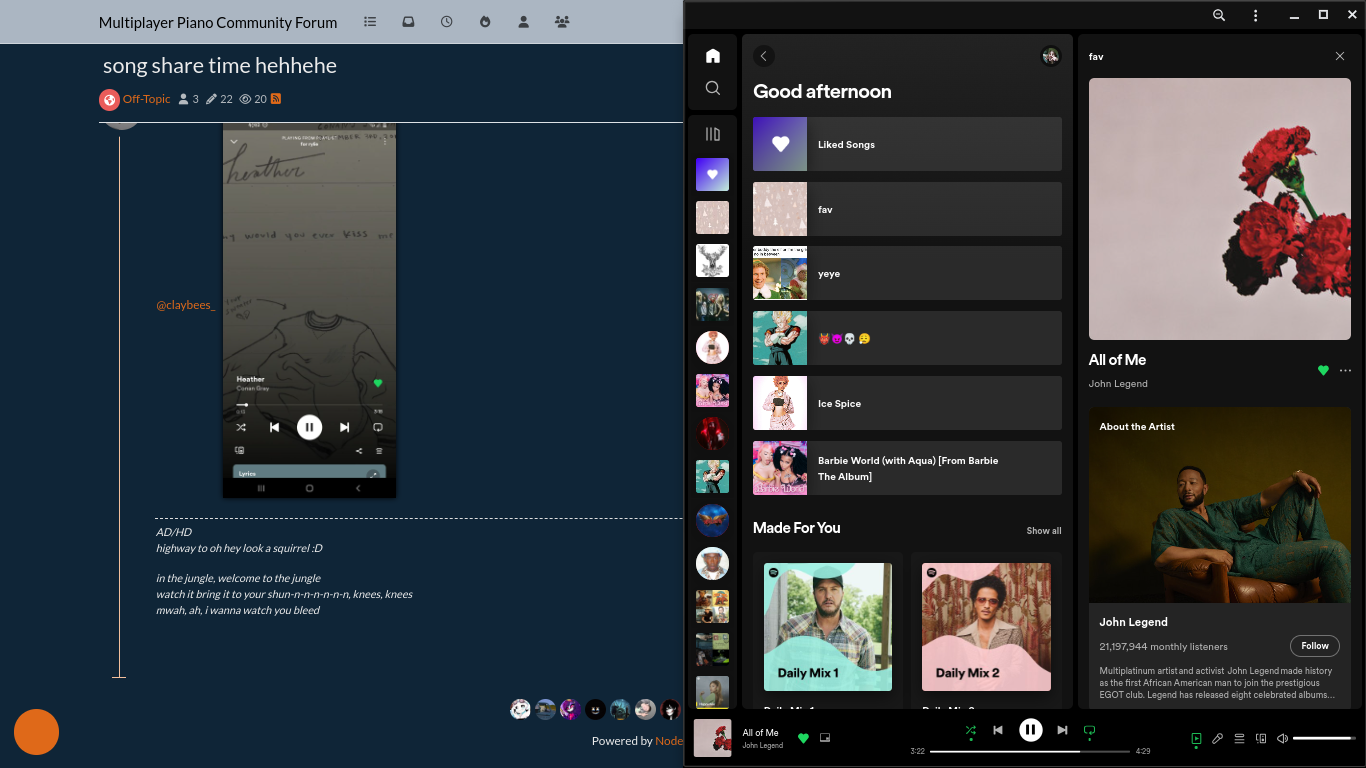Viewport: 1366px width, 768px height.
Task: Go back with Spotify back chevron
Action: tap(764, 56)
